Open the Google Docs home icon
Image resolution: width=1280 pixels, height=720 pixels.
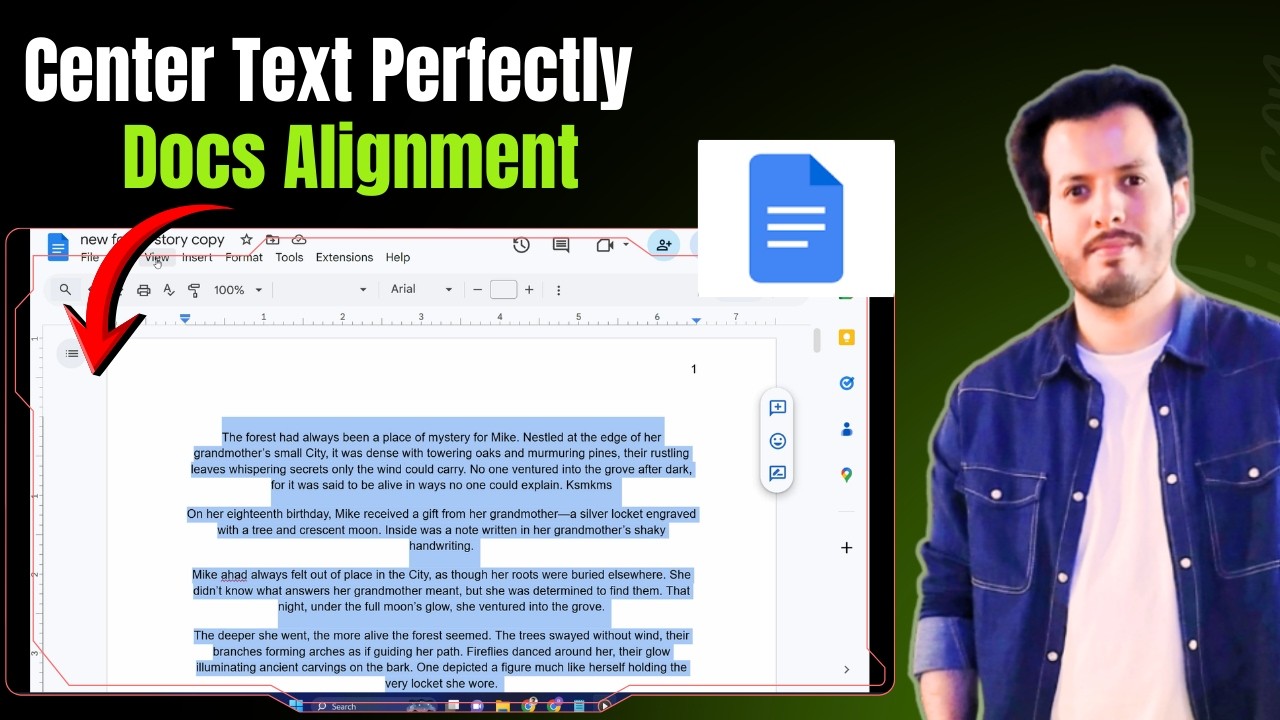pos(58,246)
